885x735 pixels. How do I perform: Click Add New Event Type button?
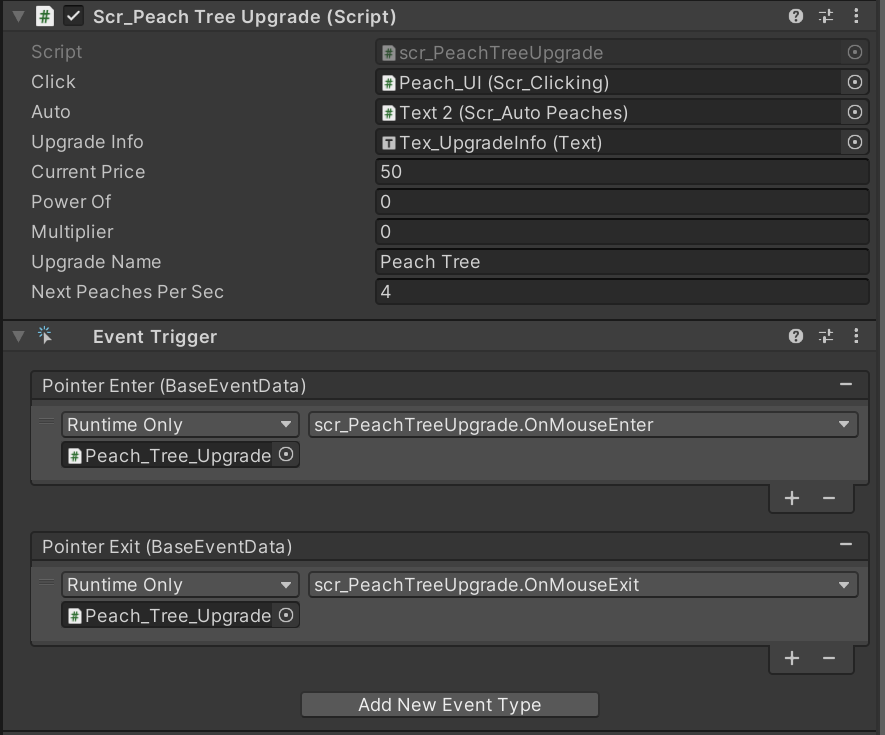tap(450, 705)
